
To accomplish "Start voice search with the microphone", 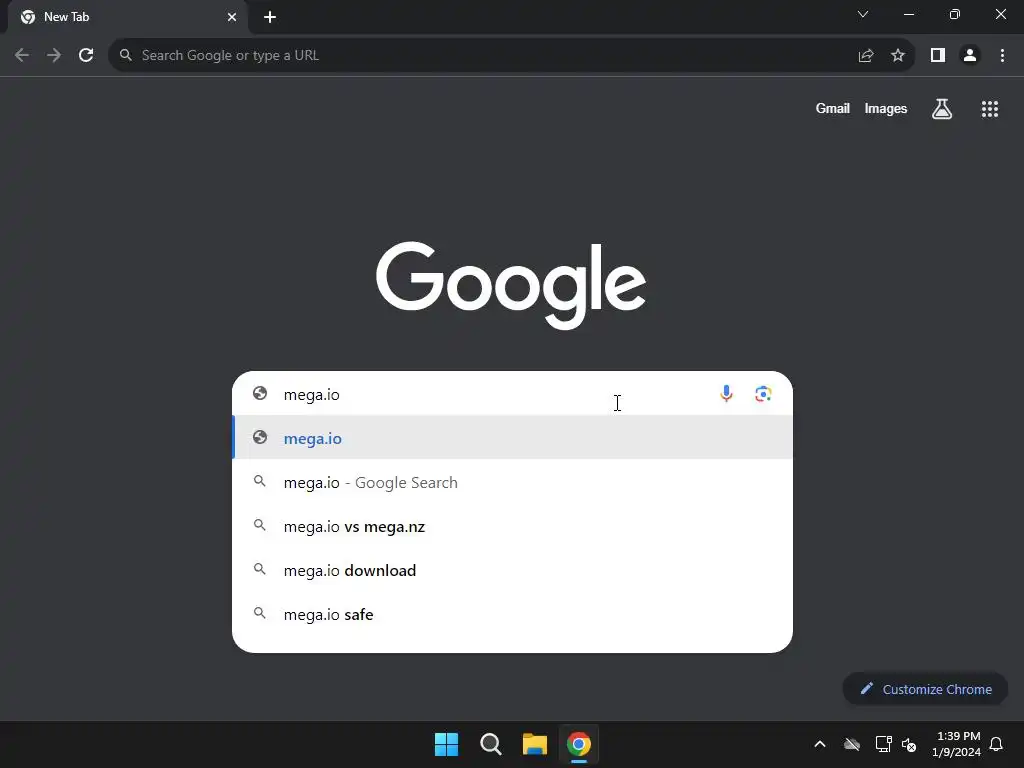I will click(x=726, y=394).
